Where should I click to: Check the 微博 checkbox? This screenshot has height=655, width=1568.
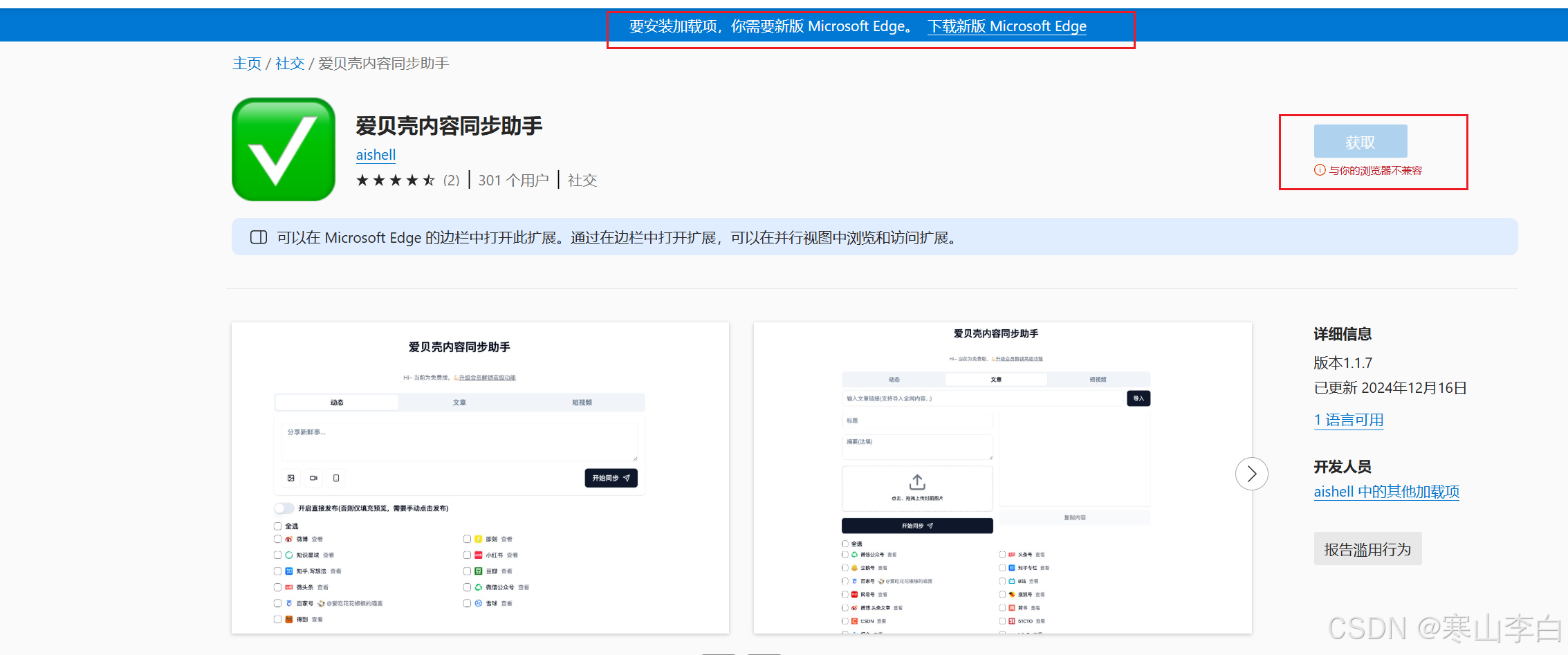277,539
